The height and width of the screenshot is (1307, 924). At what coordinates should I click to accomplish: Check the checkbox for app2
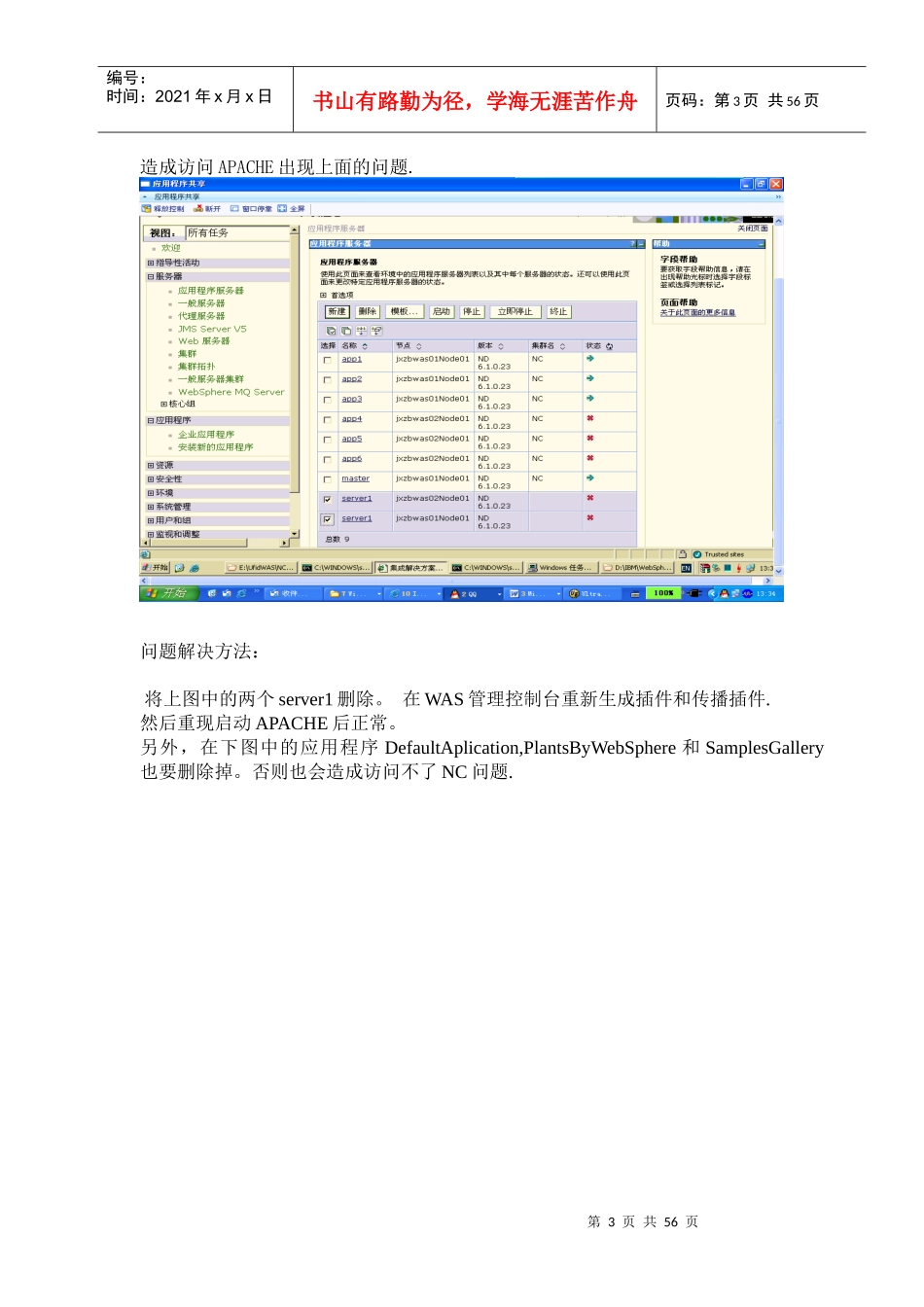pos(327,380)
